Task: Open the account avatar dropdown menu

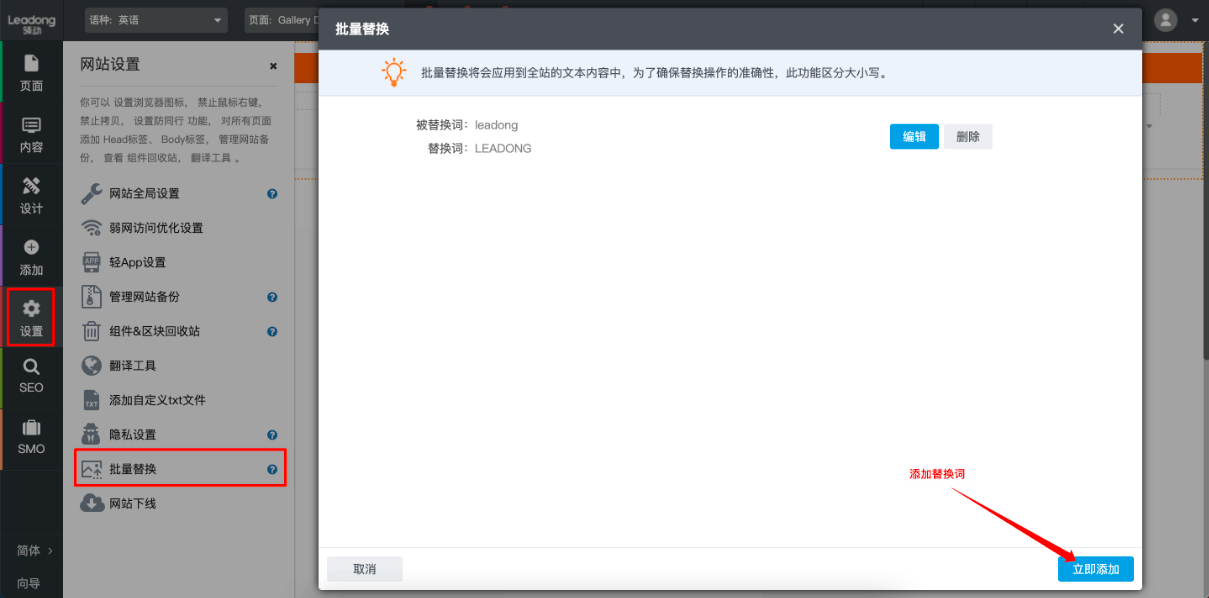Action: [1165, 19]
